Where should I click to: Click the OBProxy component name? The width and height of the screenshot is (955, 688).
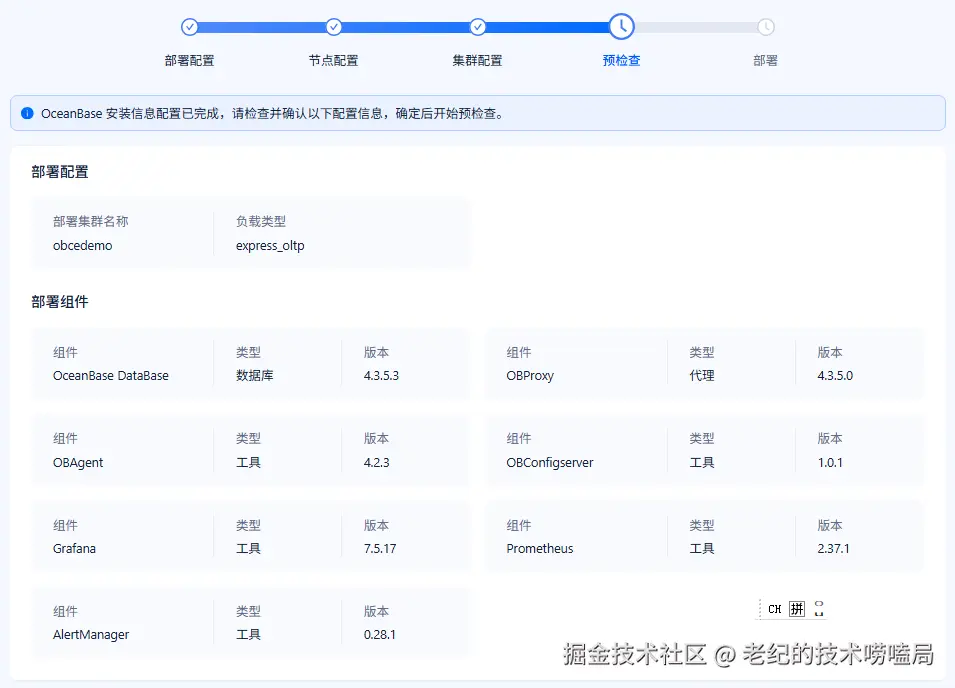tap(530, 376)
